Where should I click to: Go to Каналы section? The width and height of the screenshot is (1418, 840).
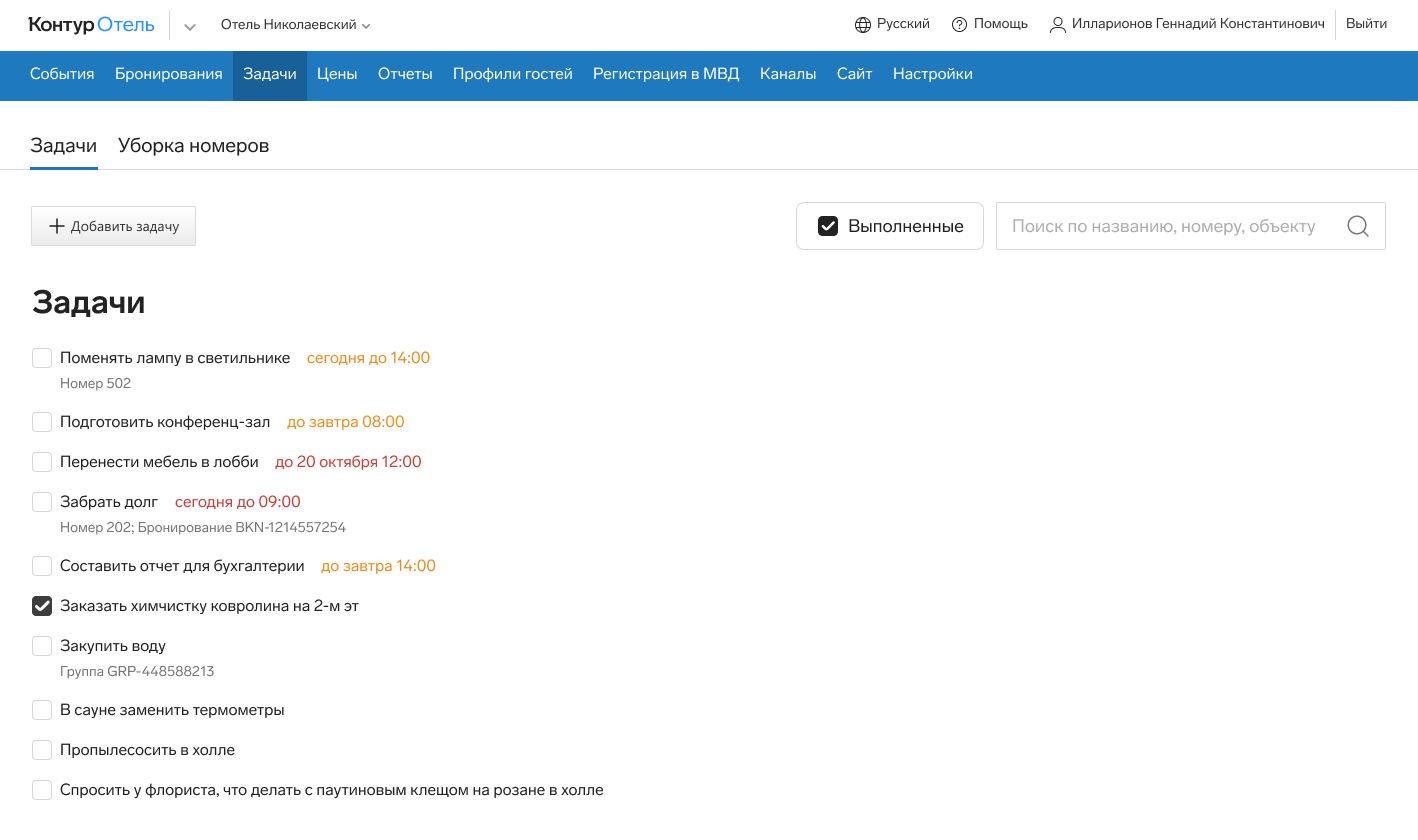[788, 74]
